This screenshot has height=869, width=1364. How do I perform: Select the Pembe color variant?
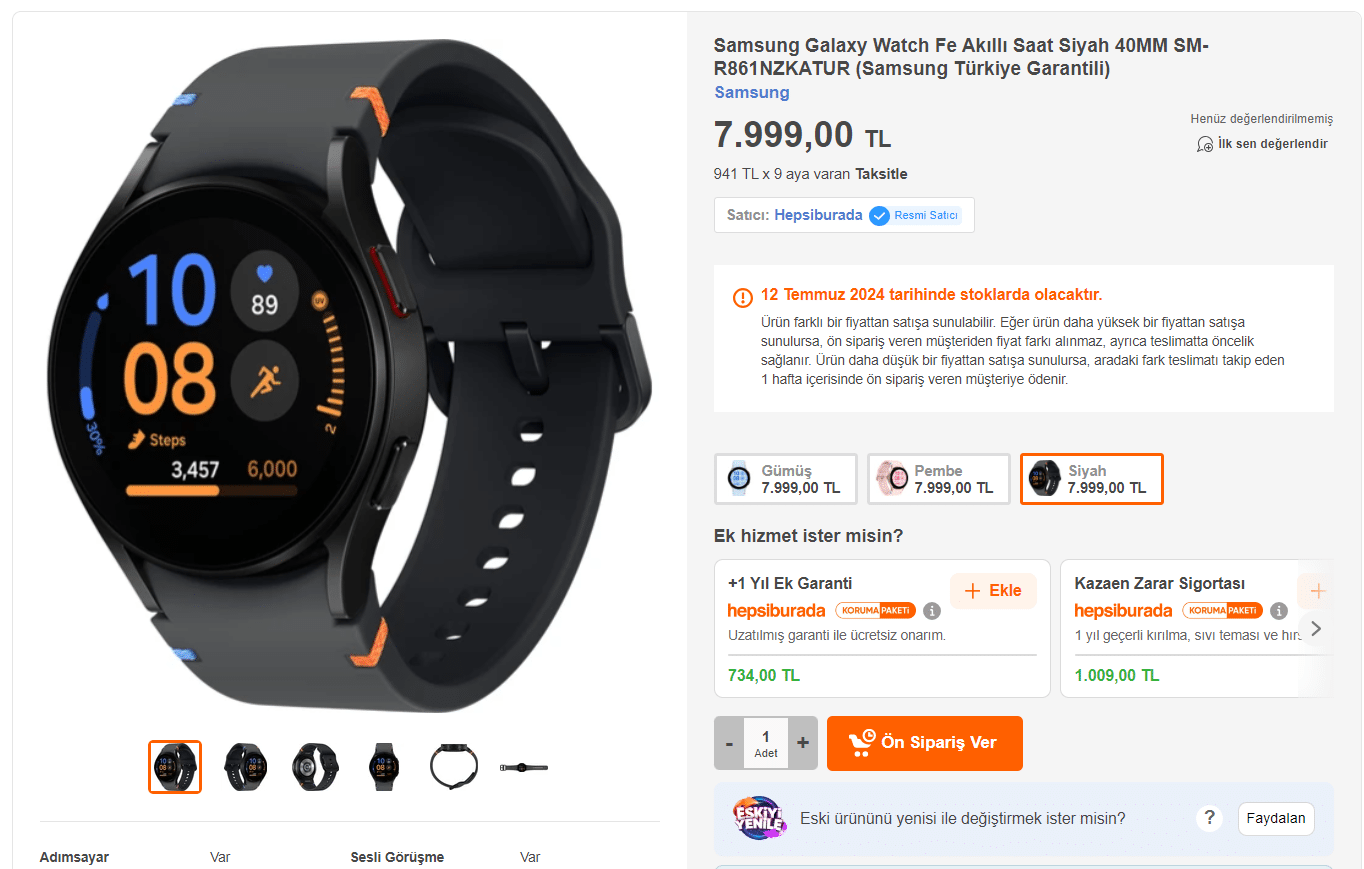coord(939,479)
